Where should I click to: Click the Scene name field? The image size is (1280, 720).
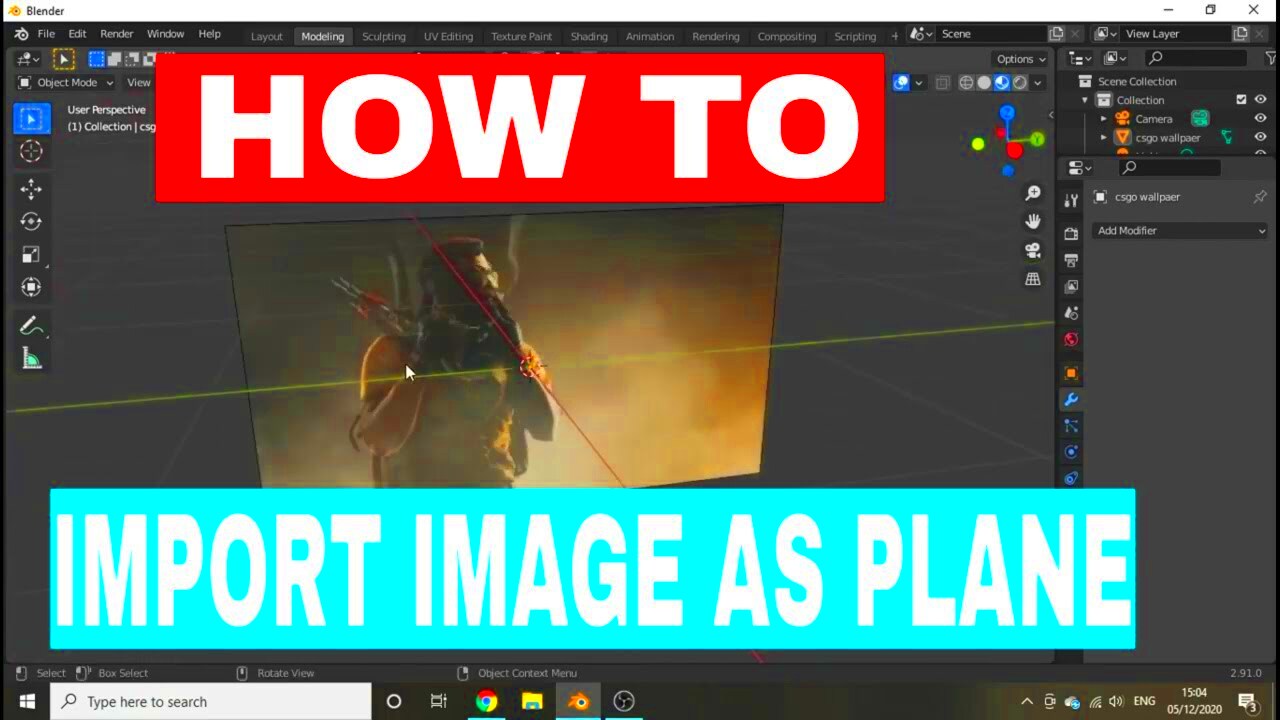click(x=990, y=34)
